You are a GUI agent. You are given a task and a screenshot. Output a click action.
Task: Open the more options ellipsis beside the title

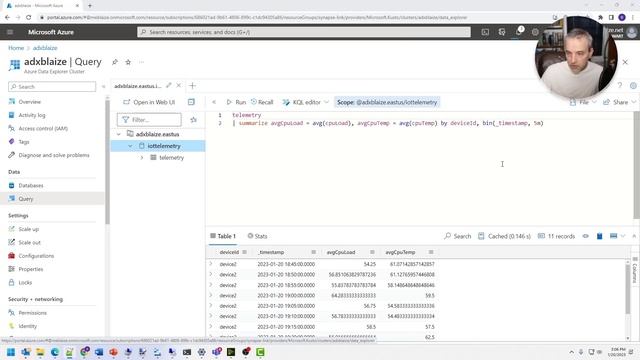pos(142,62)
